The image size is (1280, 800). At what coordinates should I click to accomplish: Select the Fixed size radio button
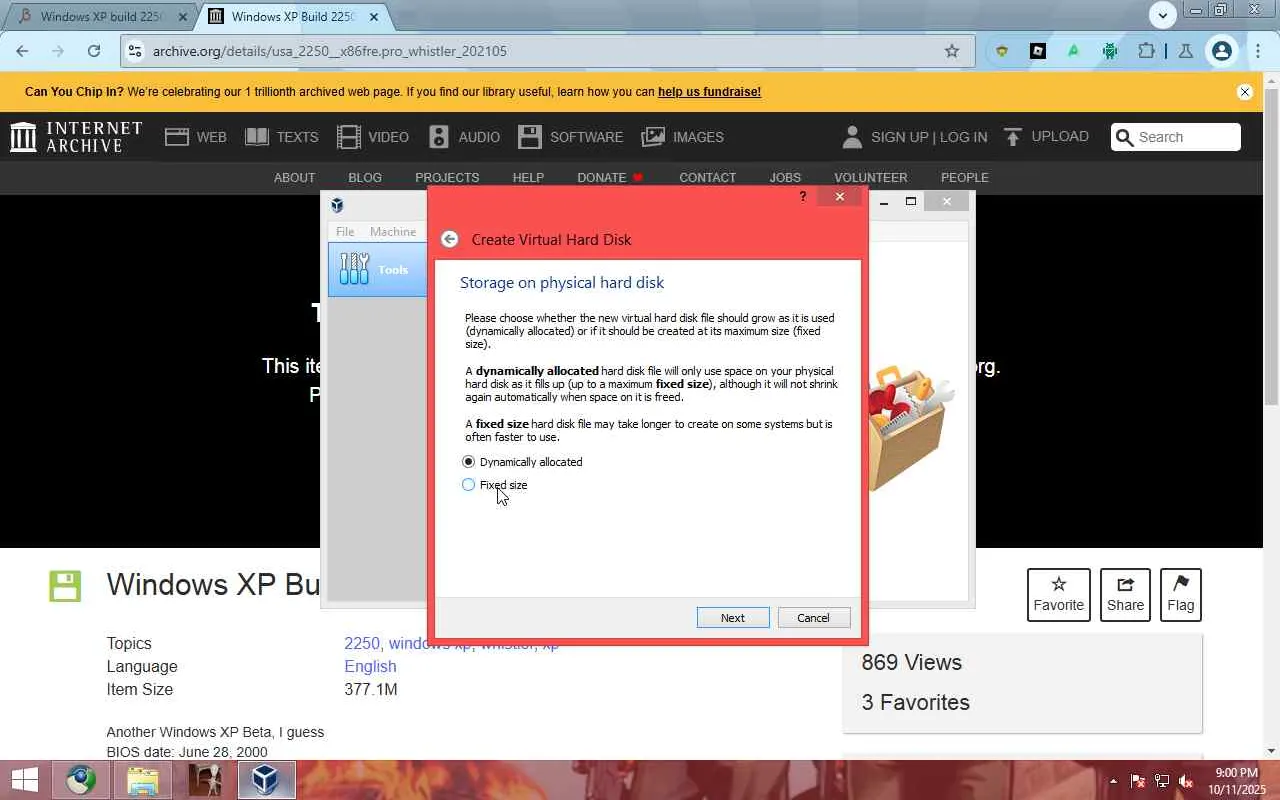469,485
